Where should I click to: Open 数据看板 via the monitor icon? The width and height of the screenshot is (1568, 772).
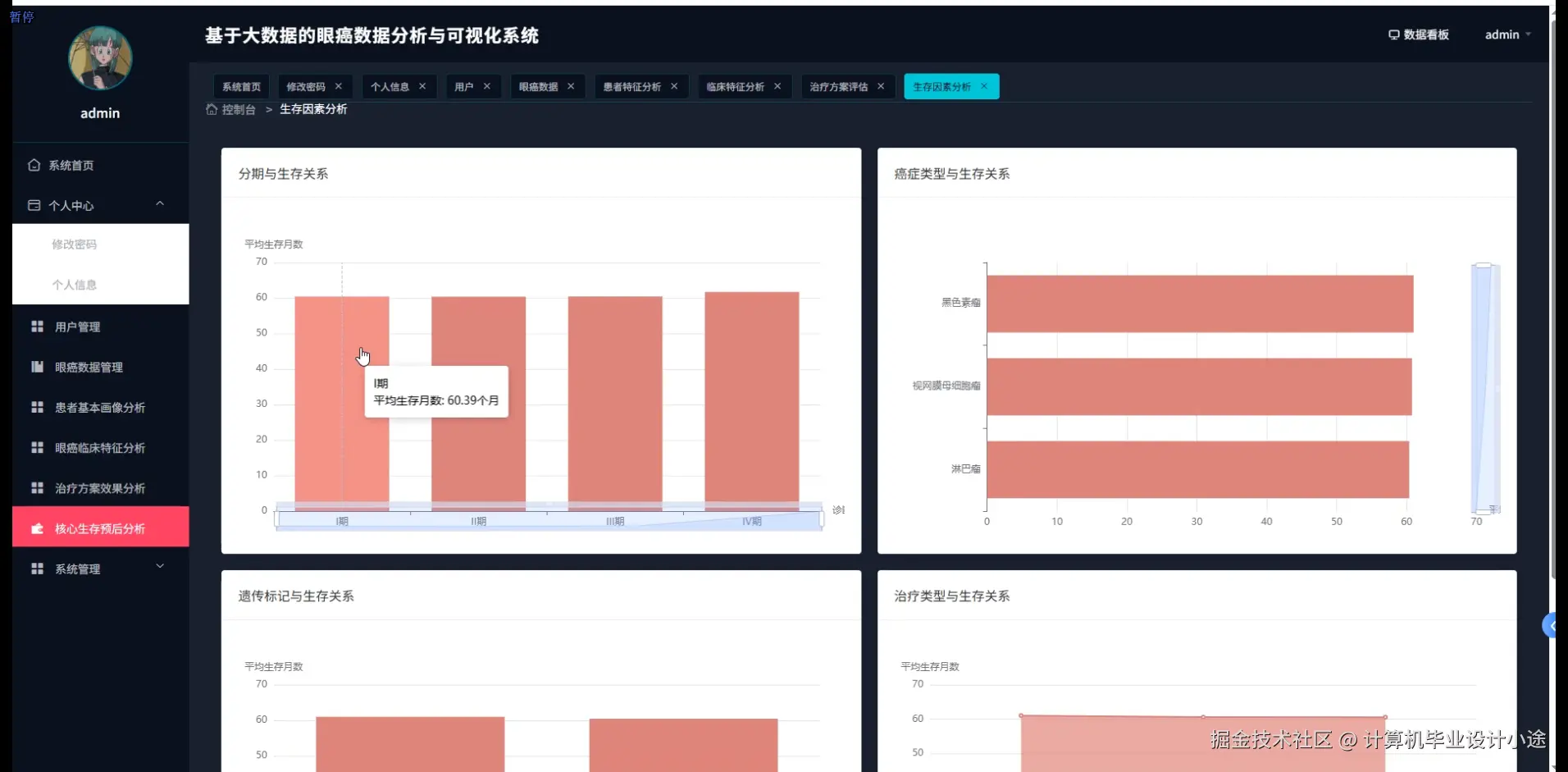click(1394, 34)
